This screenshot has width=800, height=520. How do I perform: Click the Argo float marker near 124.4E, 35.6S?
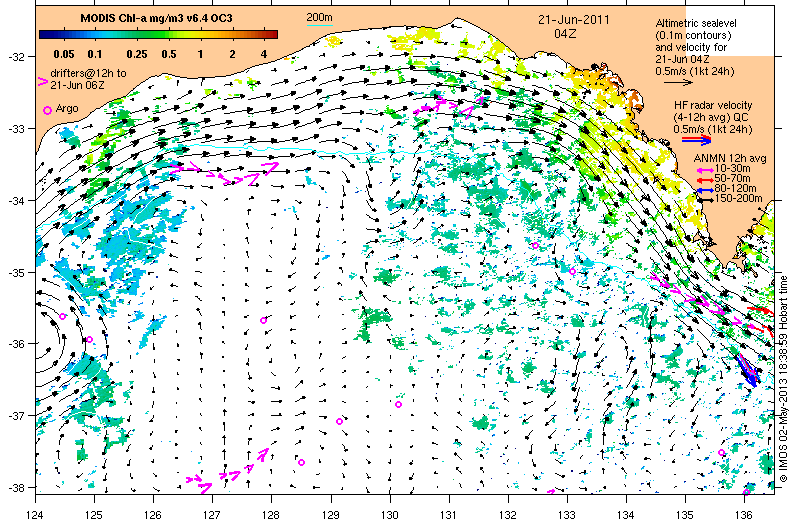63,316
